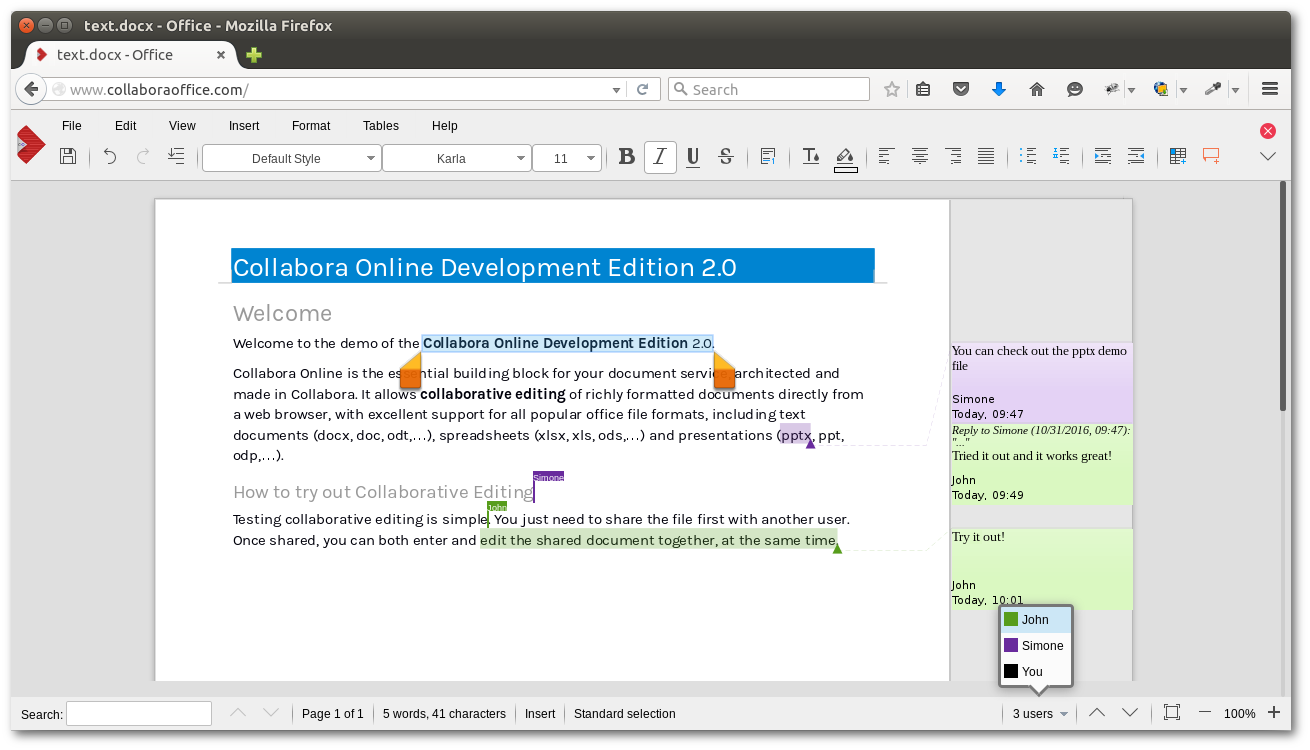Click the Collabora logo icon
This screenshot has width=1310, height=750.
(31, 145)
